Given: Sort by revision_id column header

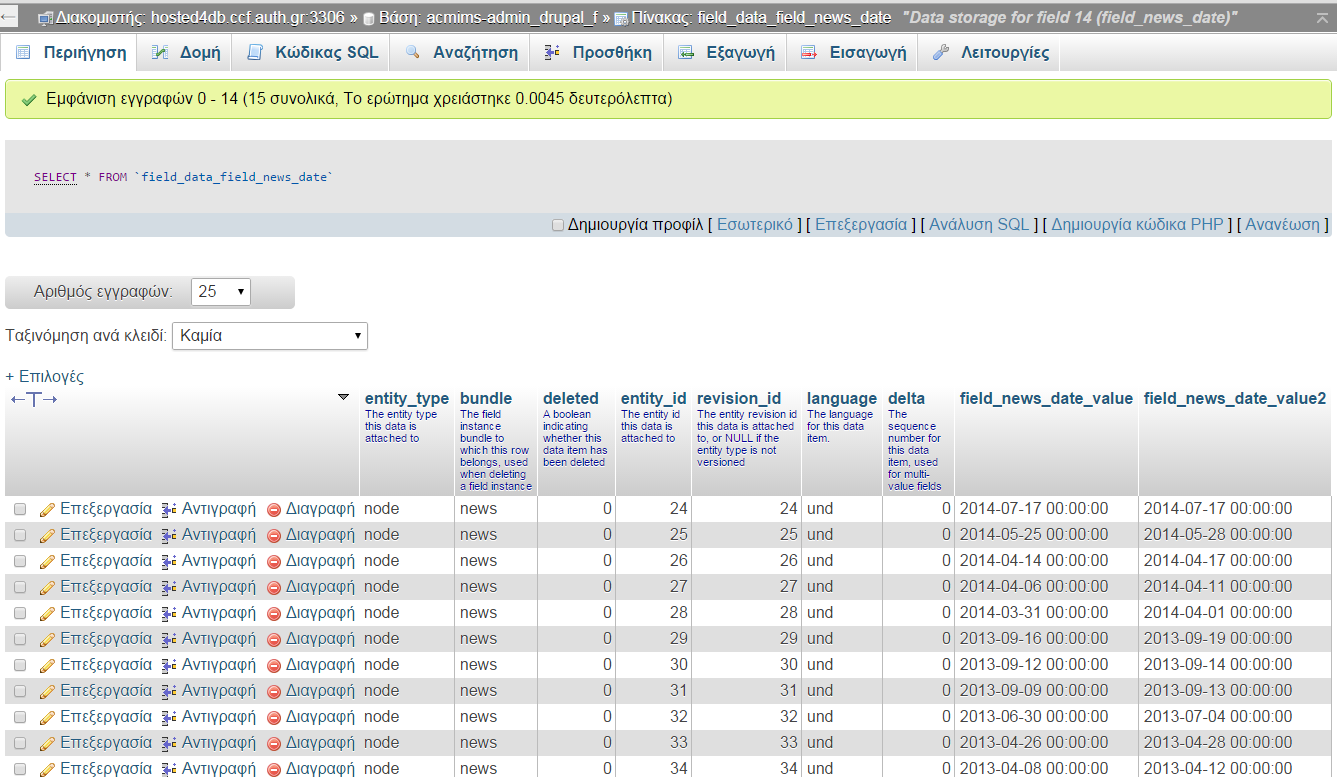Looking at the screenshot, I should (739, 399).
